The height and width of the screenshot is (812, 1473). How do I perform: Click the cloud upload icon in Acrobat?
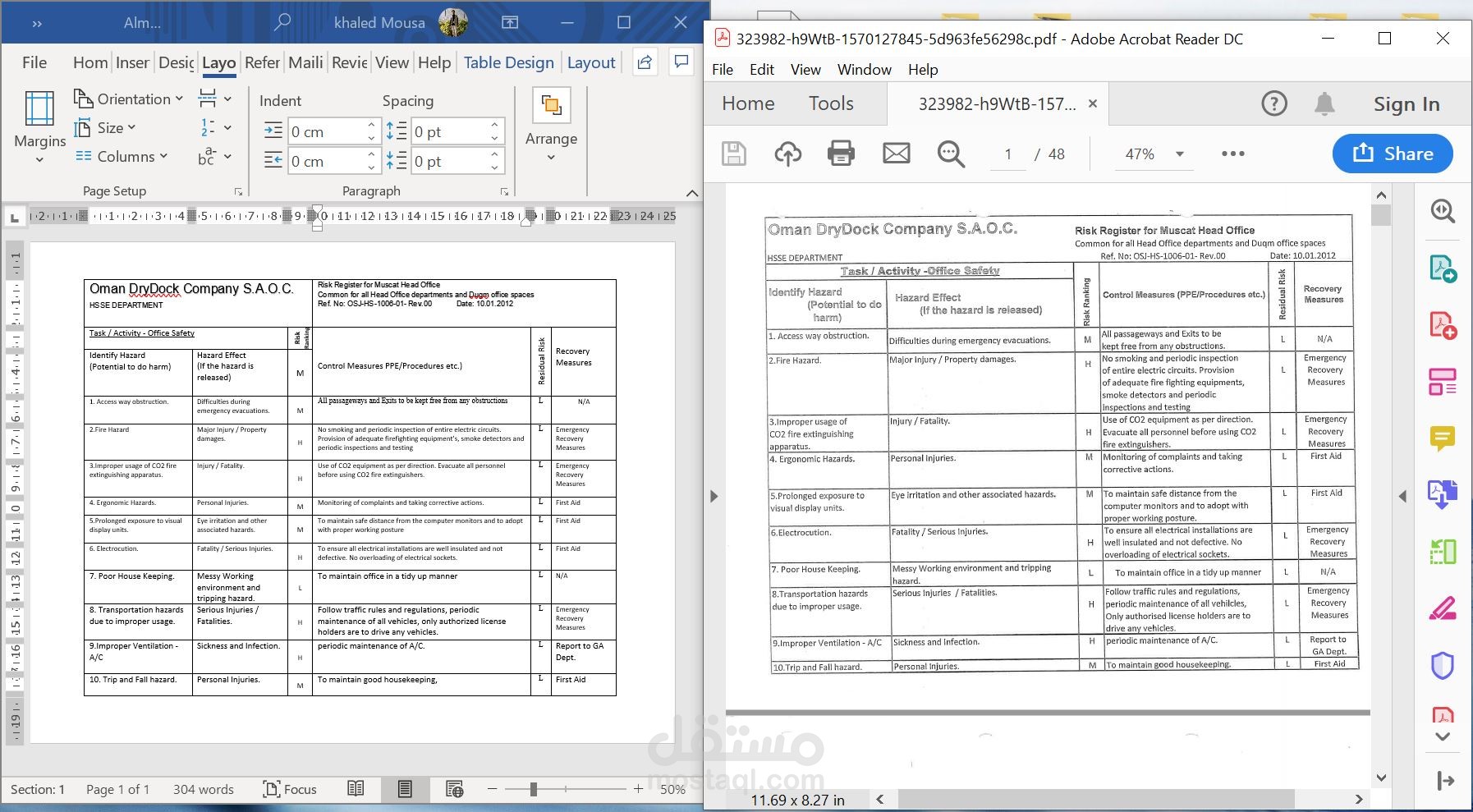[x=787, y=154]
